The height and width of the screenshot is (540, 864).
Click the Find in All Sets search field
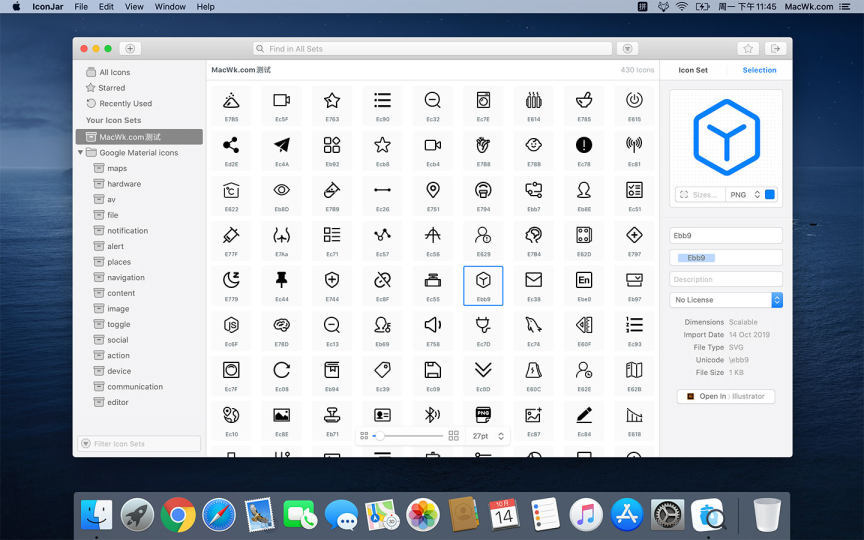tap(432, 48)
